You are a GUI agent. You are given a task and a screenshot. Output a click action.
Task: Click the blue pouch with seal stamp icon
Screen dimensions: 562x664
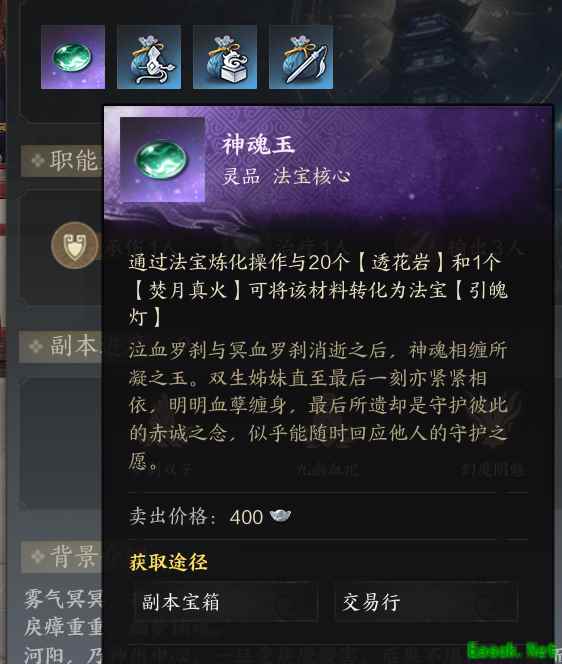pos(225,57)
